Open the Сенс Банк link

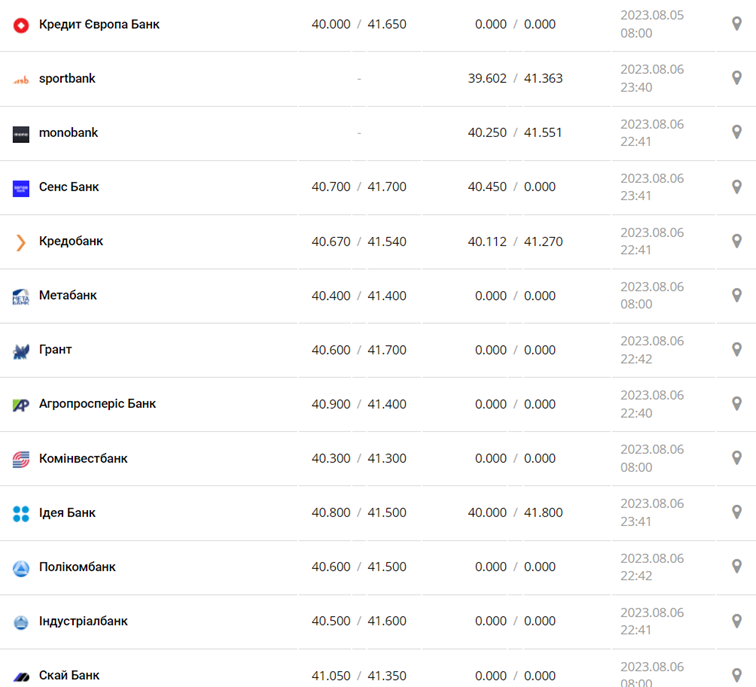69,187
